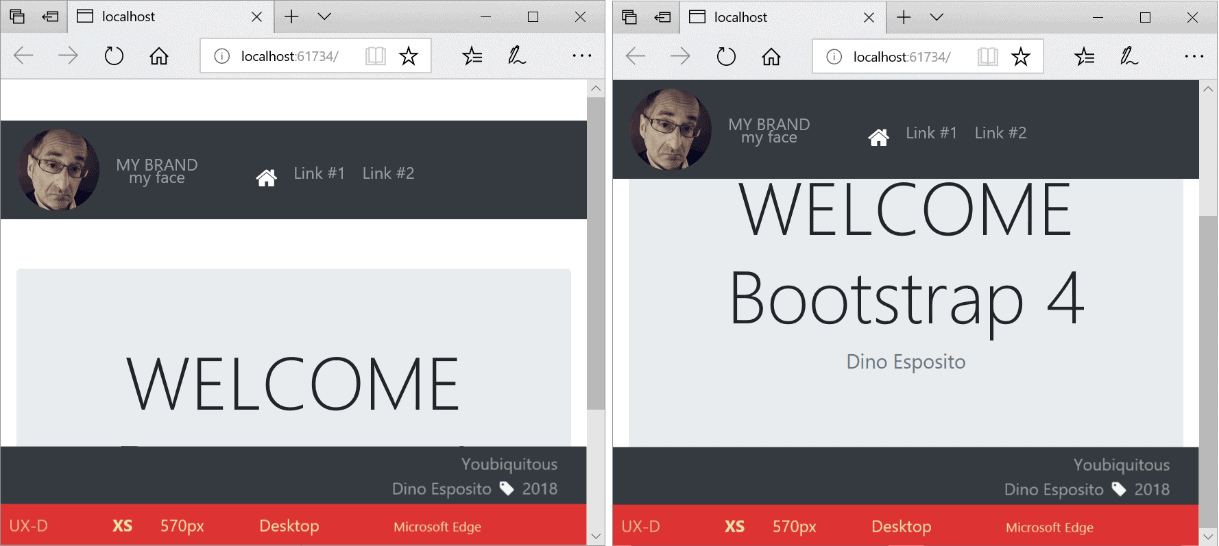Show tab previews chevron in left window
1219x546 pixels.
pyautogui.click(x=324, y=17)
